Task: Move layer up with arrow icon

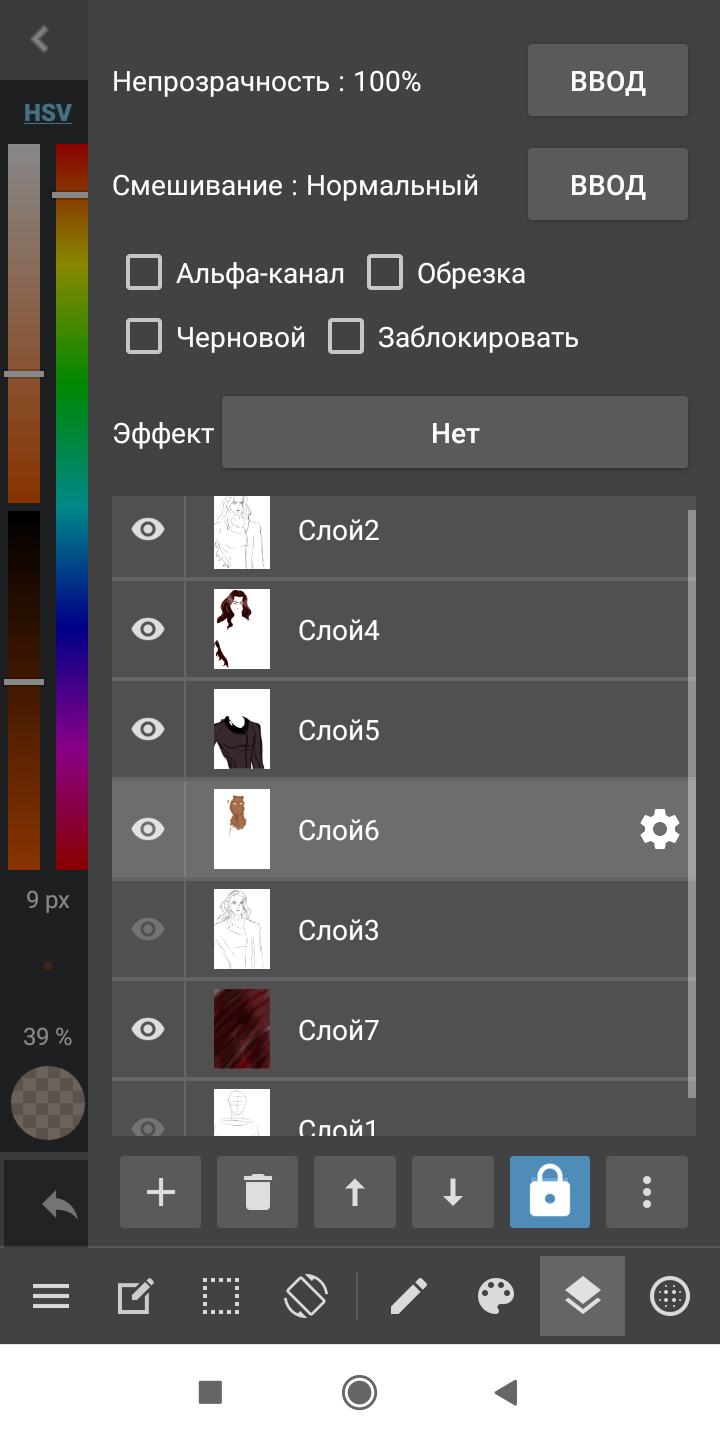Action: pyautogui.click(x=355, y=1191)
